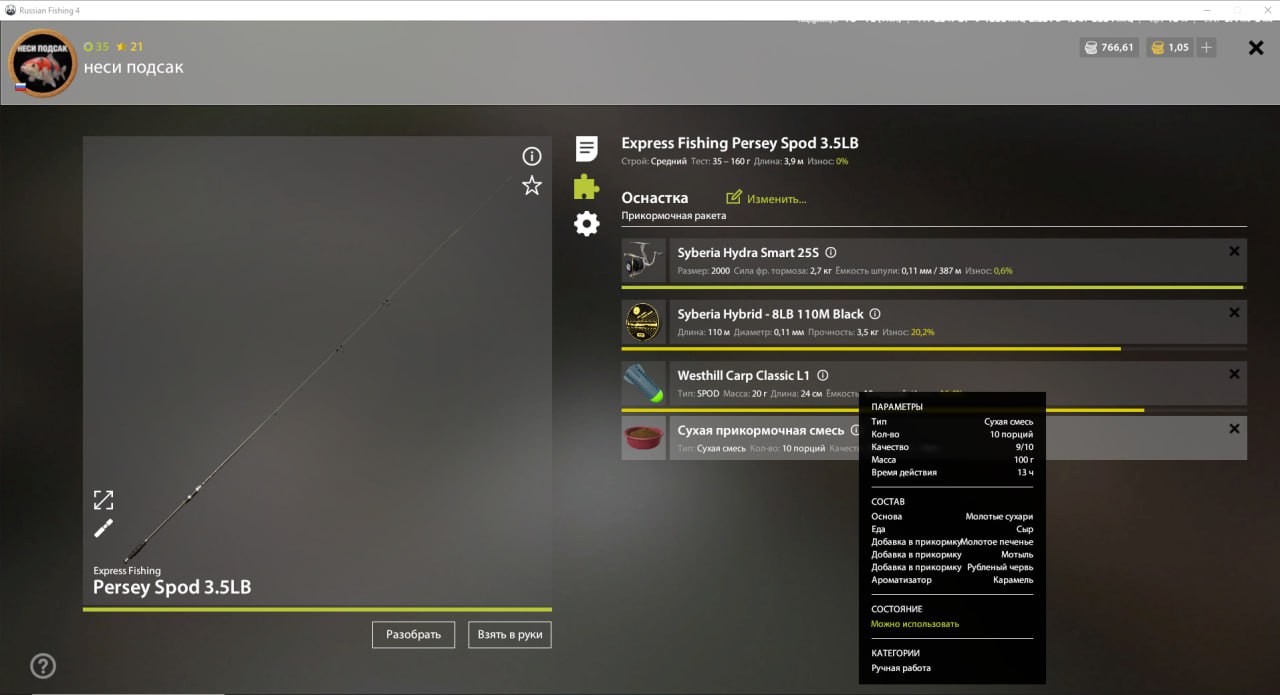Viewport: 1280px width, 695px height.
Task: Show info for Syberia Hydra Smart 25S
Action: [x=830, y=253]
